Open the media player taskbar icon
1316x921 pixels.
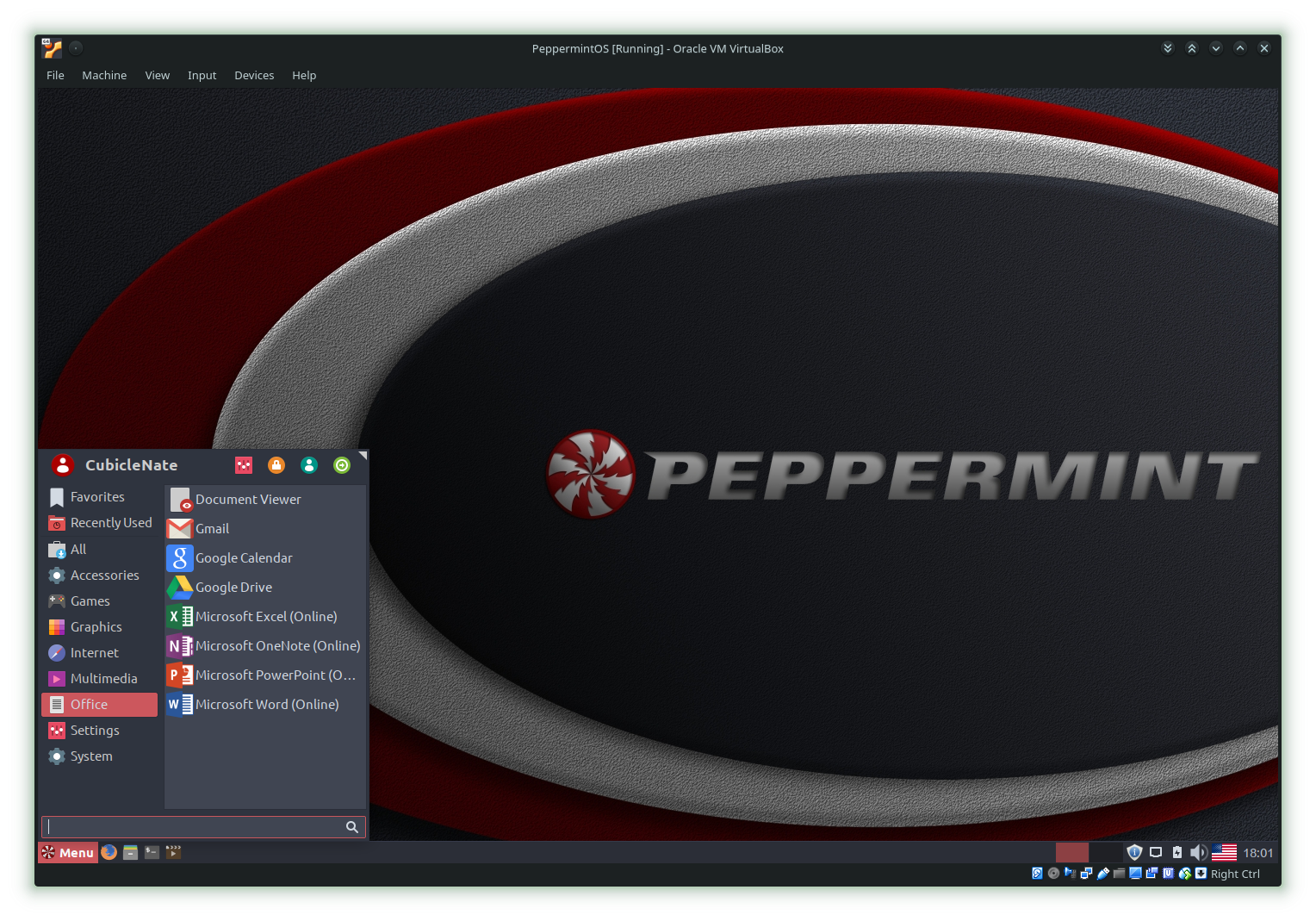pyautogui.click(x=173, y=852)
